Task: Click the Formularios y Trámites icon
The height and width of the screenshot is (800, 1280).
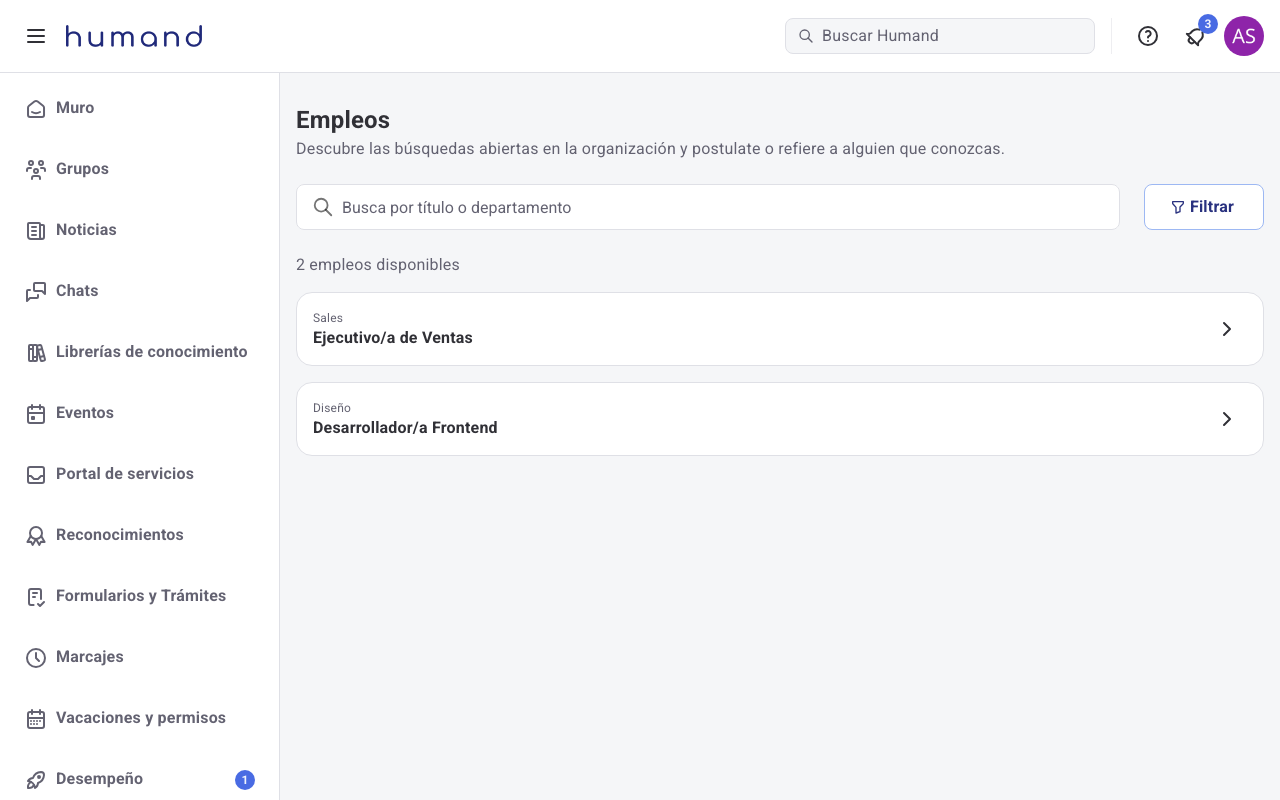Action: tap(36, 596)
